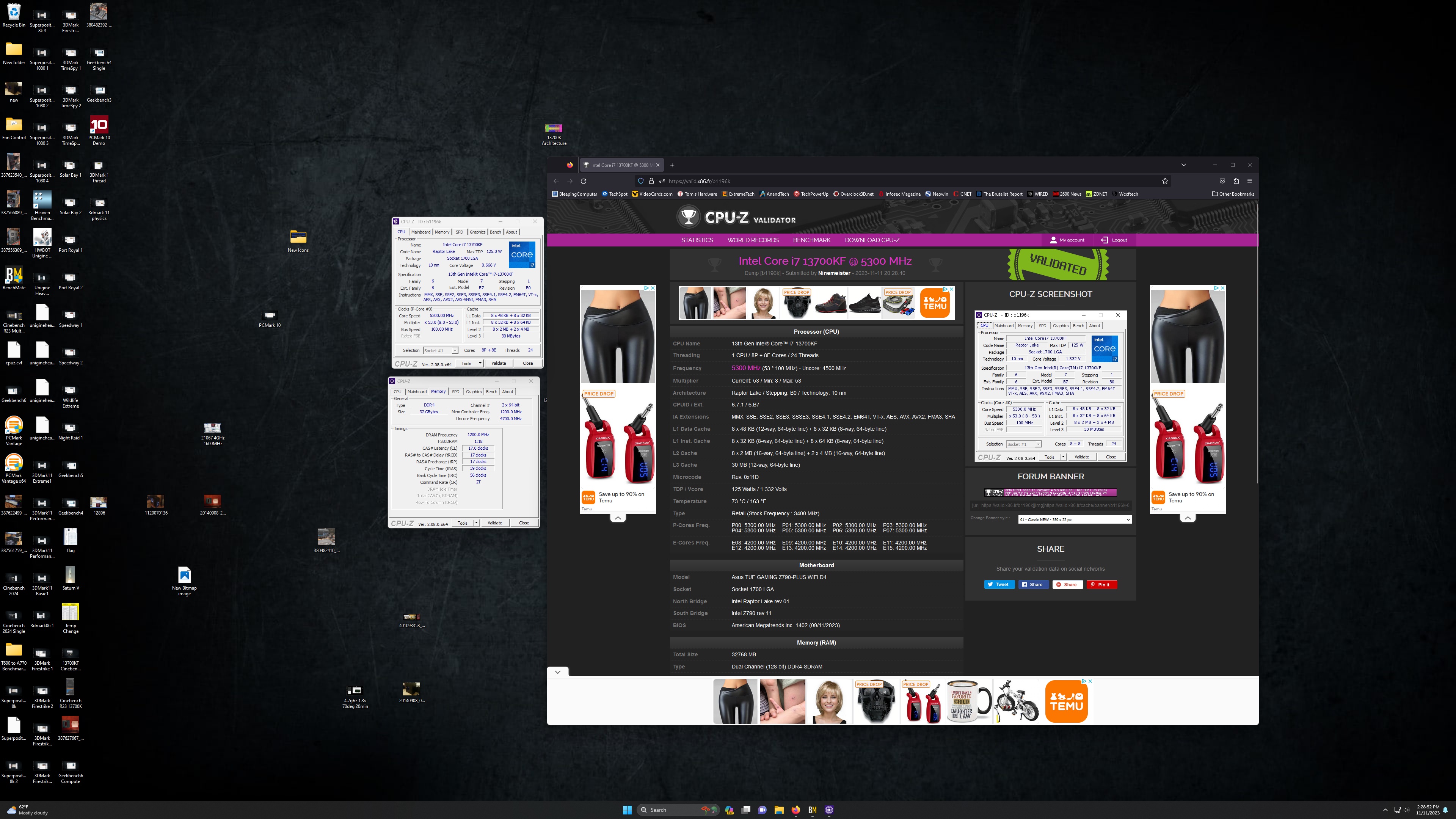Switch to SPD tab in CPU-Z ID window
This screenshot has height=819, width=1456.
[x=460, y=232]
